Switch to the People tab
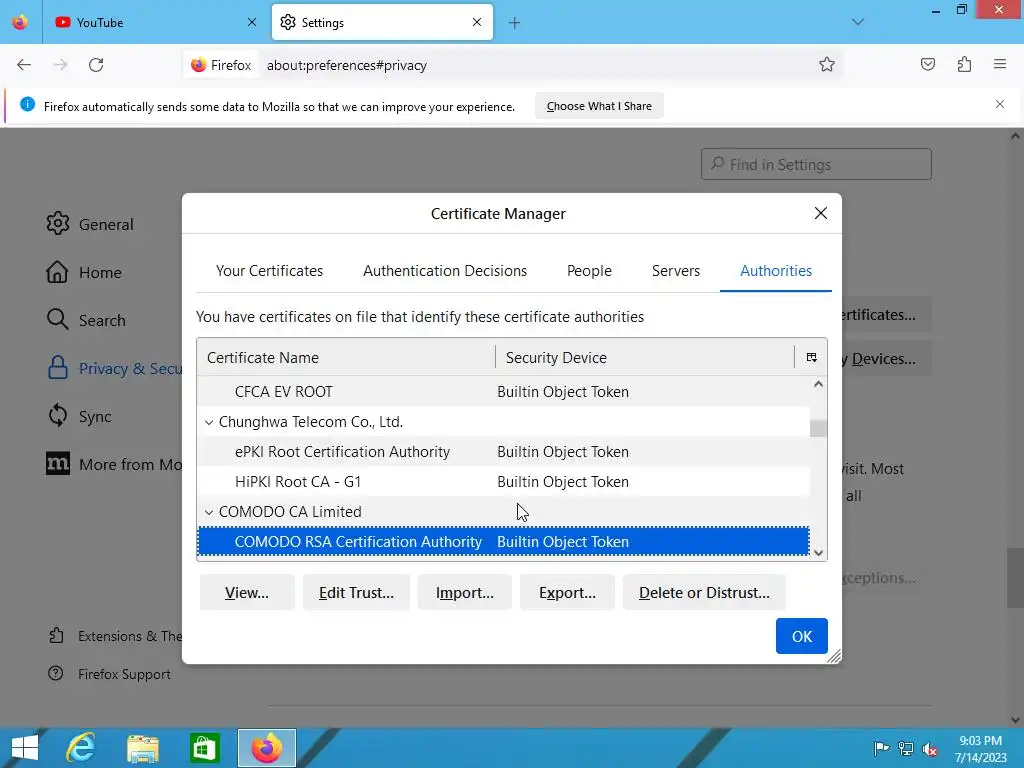Screen dimensions: 1024x768 coord(589,271)
